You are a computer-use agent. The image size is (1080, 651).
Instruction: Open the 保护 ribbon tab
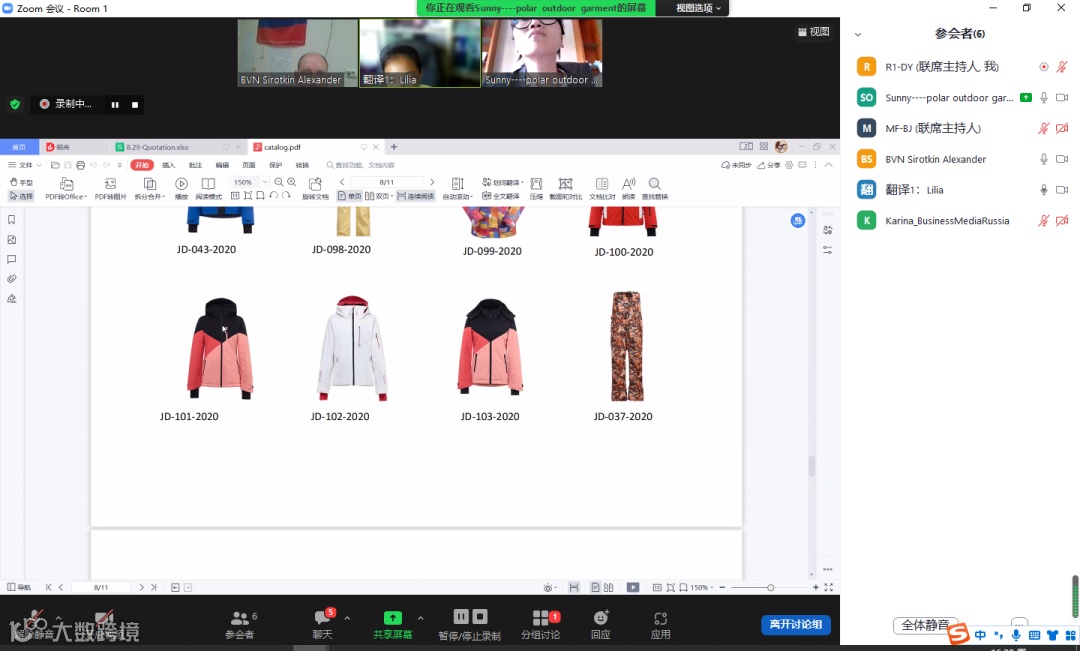[276, 165]
